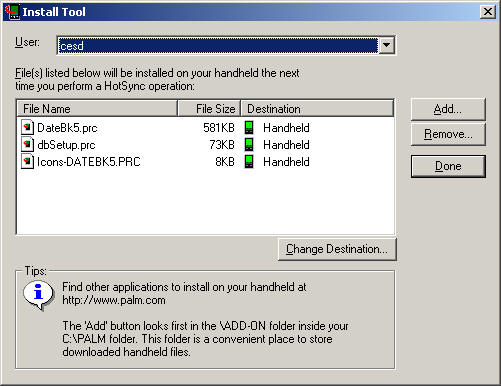
Task: Select the Icons-DATEBK5.PRC file name
Action: (x=89, y=162)
